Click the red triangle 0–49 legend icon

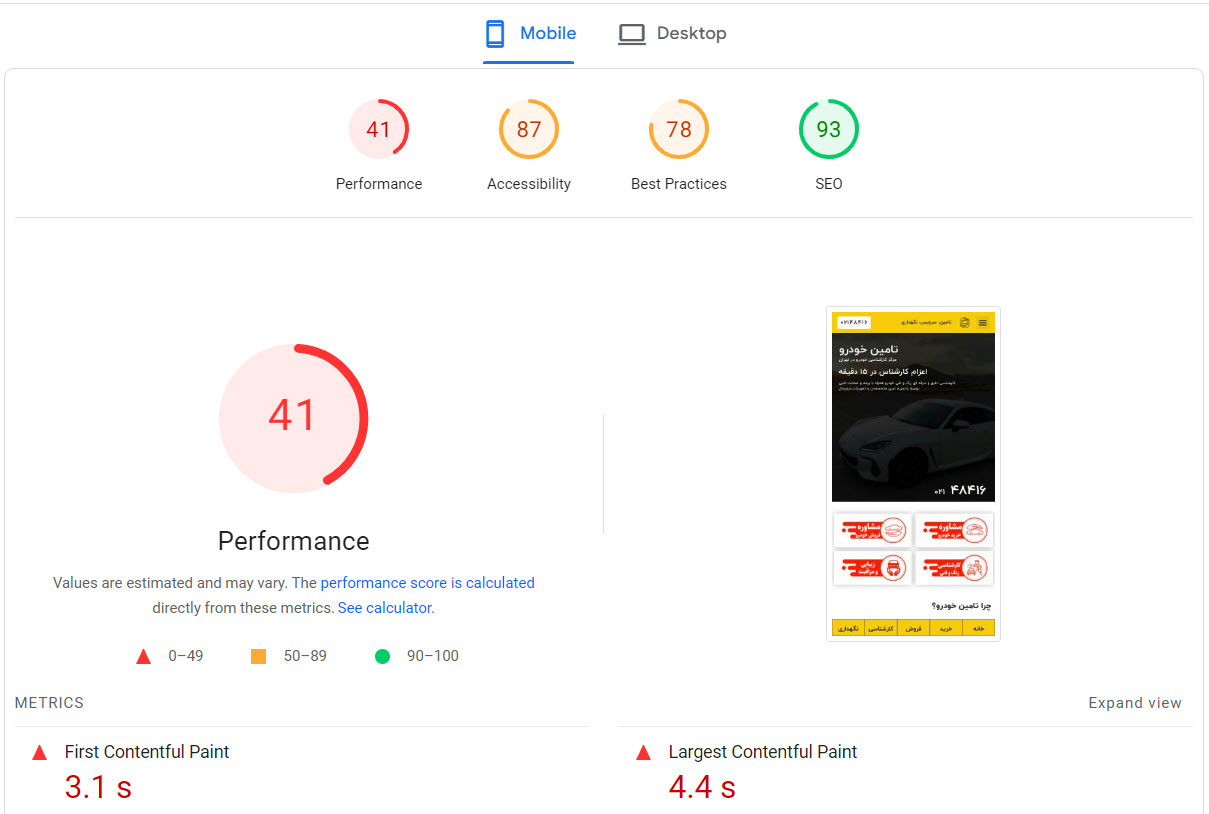pos(143,657)
